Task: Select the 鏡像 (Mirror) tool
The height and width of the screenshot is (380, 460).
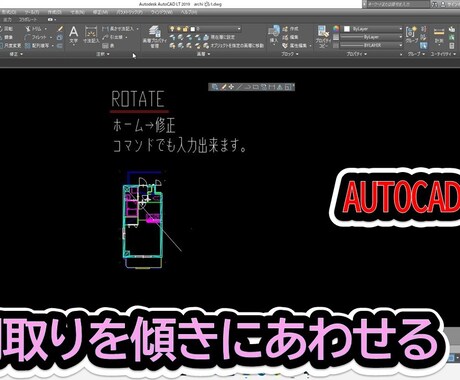Action: tap(6, 37)
